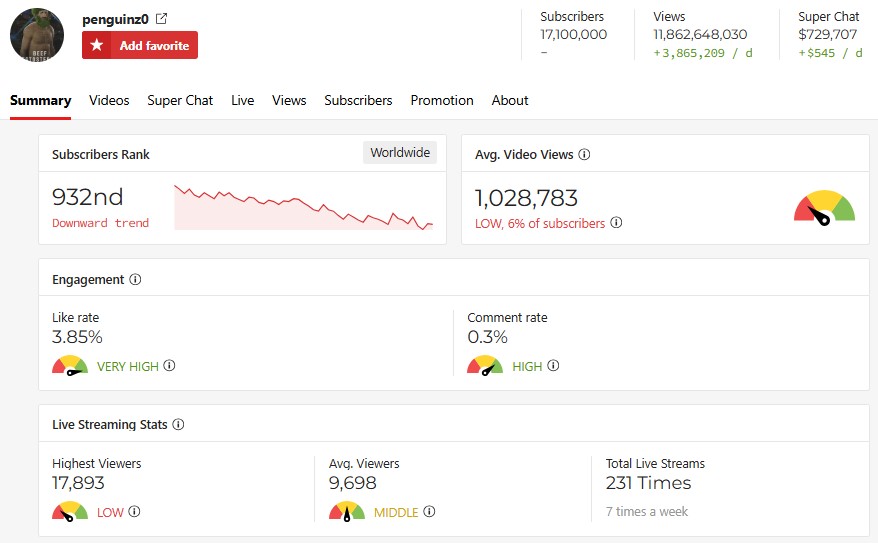Click the MIDDLE avg viewers label
Viewport: 878px width, 543px height.
[396, 513]
